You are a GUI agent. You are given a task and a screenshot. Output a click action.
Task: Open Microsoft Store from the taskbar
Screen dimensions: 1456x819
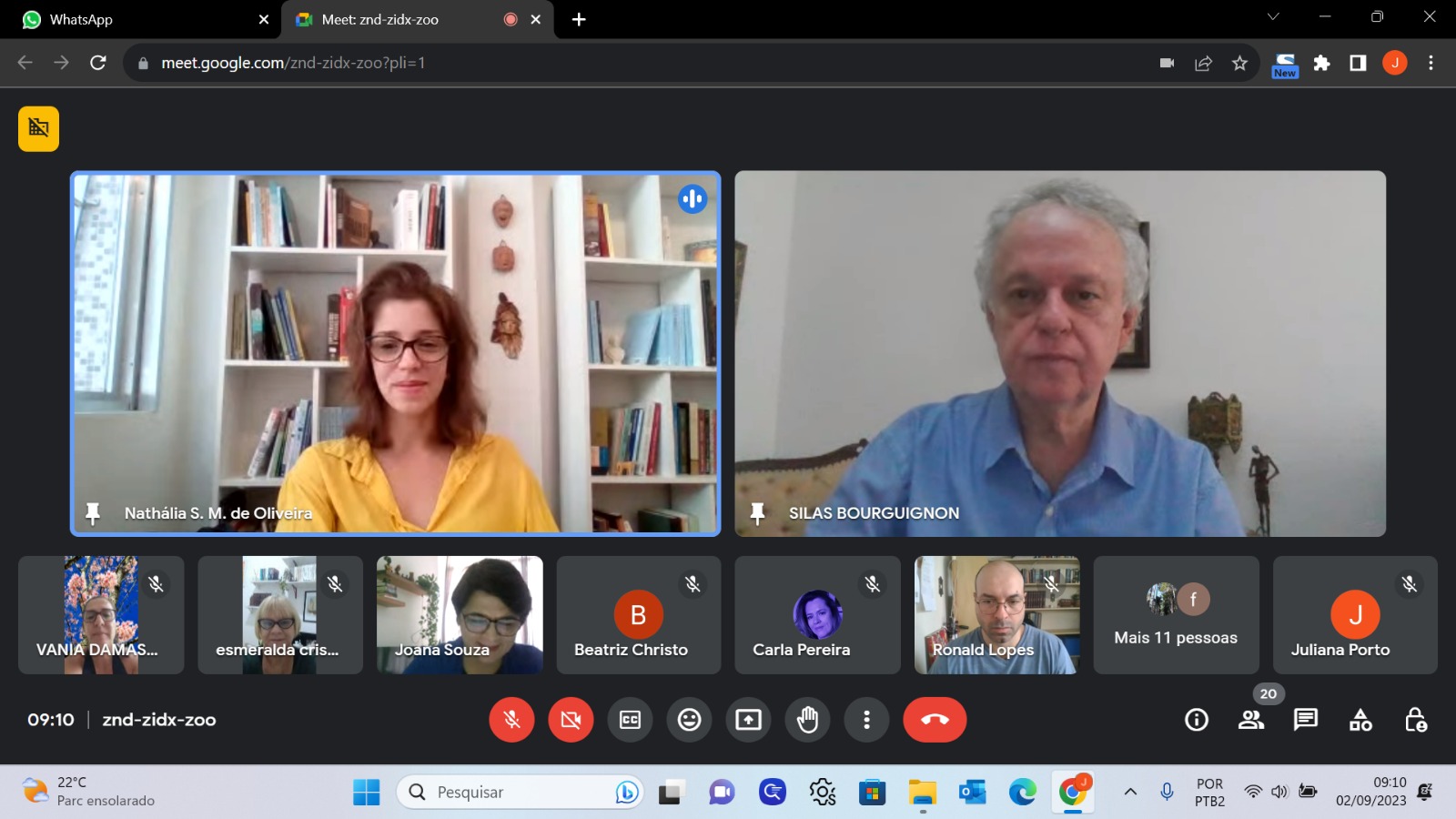pyautogui.click(x=872, y=793)
